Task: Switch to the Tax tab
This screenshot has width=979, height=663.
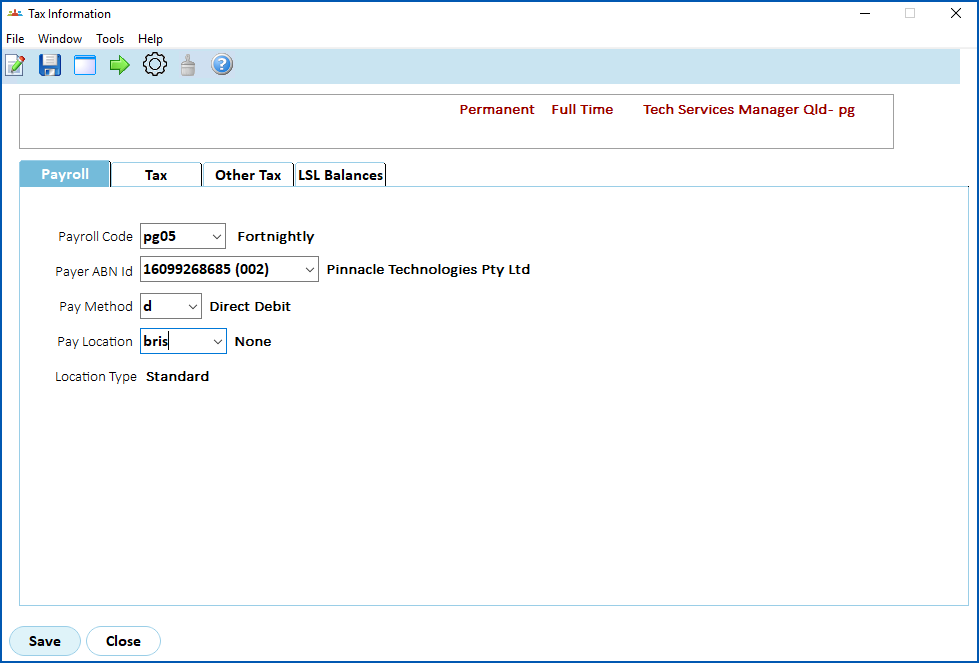Action: click(156, 175)
